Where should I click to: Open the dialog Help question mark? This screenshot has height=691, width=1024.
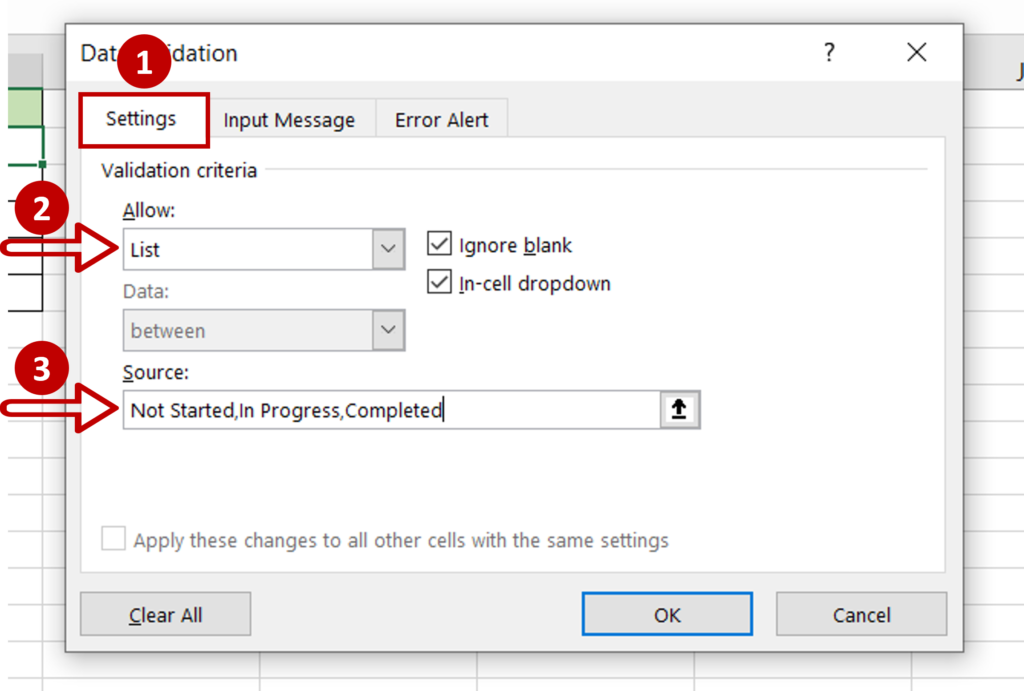[x=829, y=53]
